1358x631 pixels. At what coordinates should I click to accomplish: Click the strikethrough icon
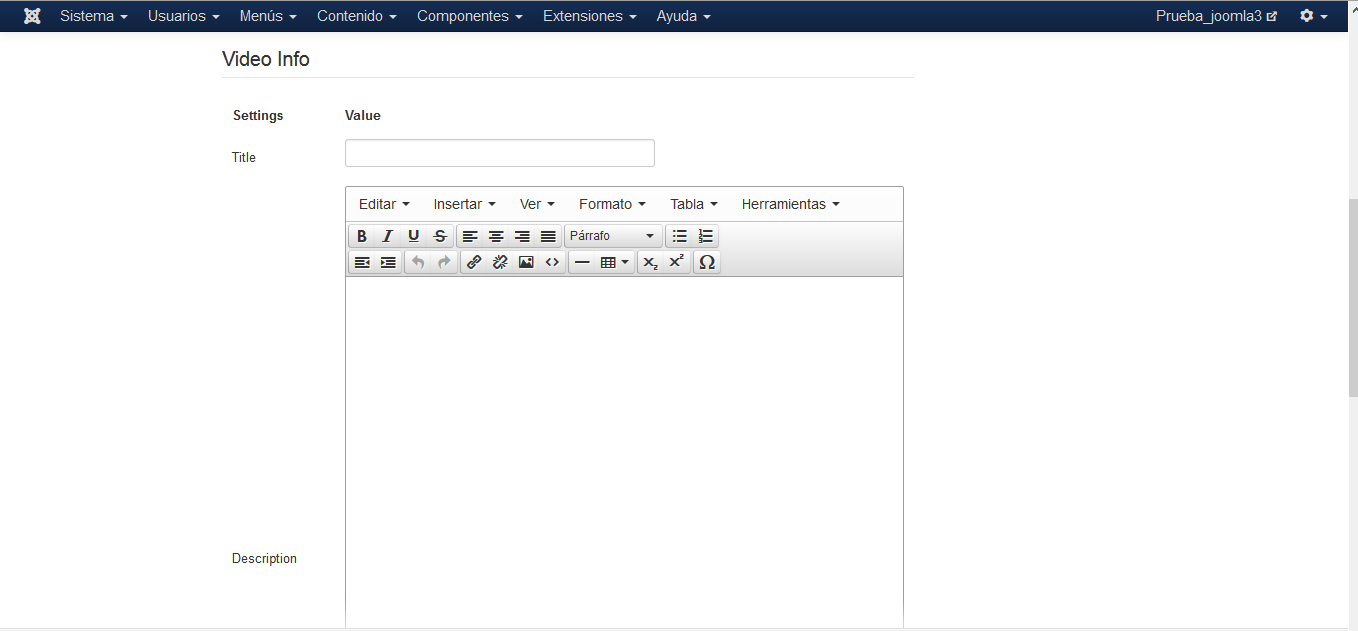coord(440,237)
